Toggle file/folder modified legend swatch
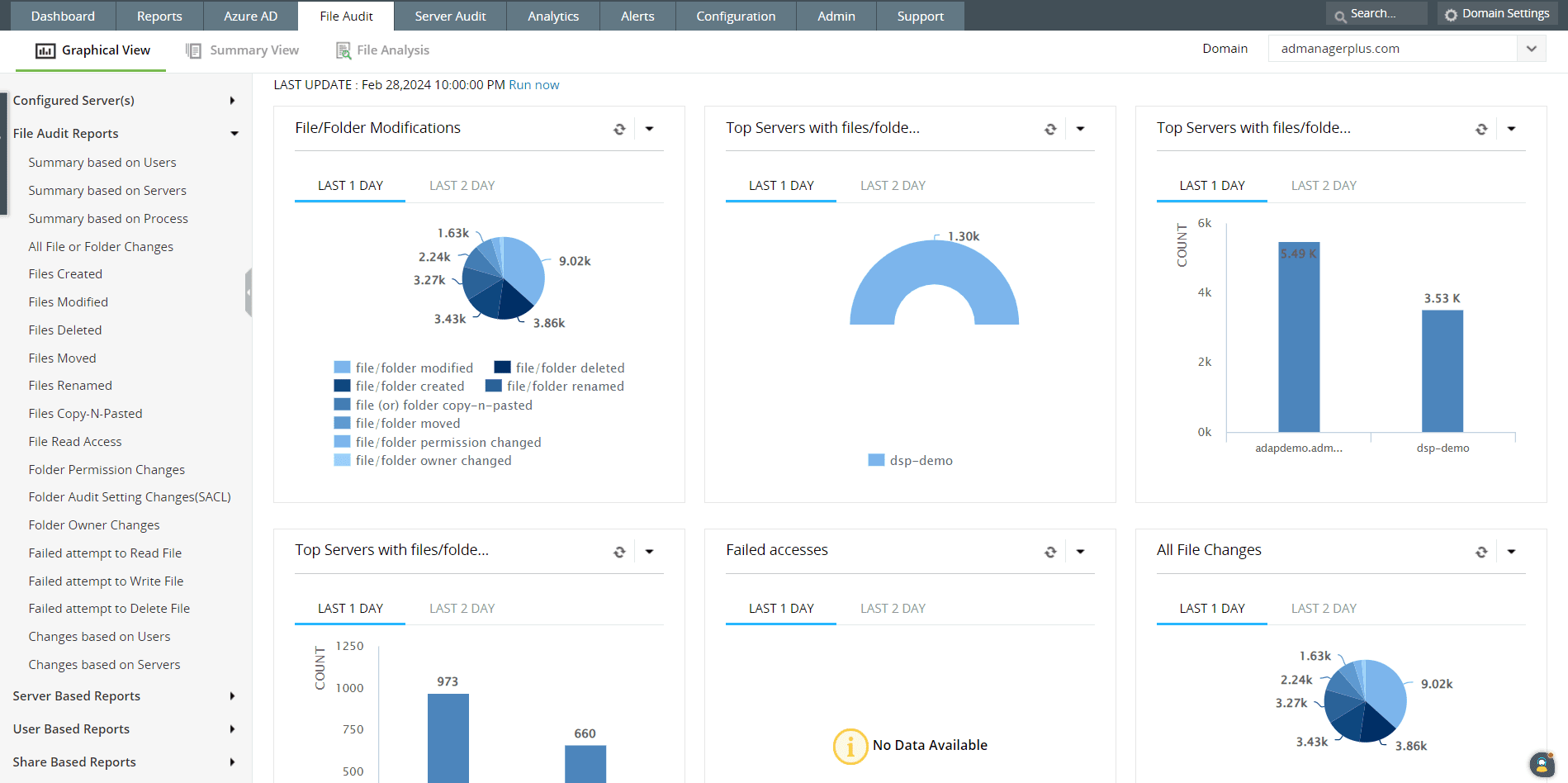 (x=342, y=368)
